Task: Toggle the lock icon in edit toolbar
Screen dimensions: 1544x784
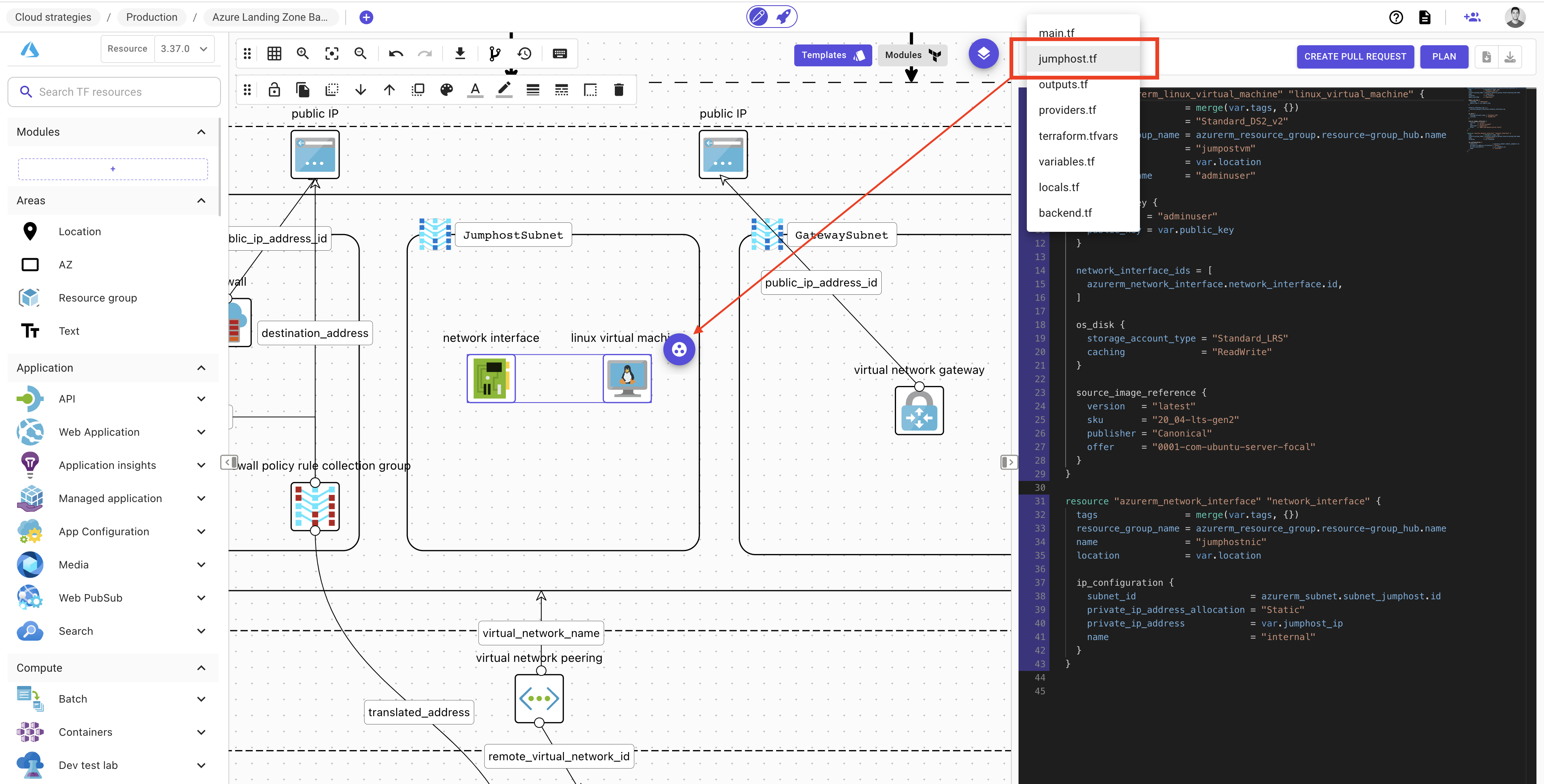Action: point(274,90)
